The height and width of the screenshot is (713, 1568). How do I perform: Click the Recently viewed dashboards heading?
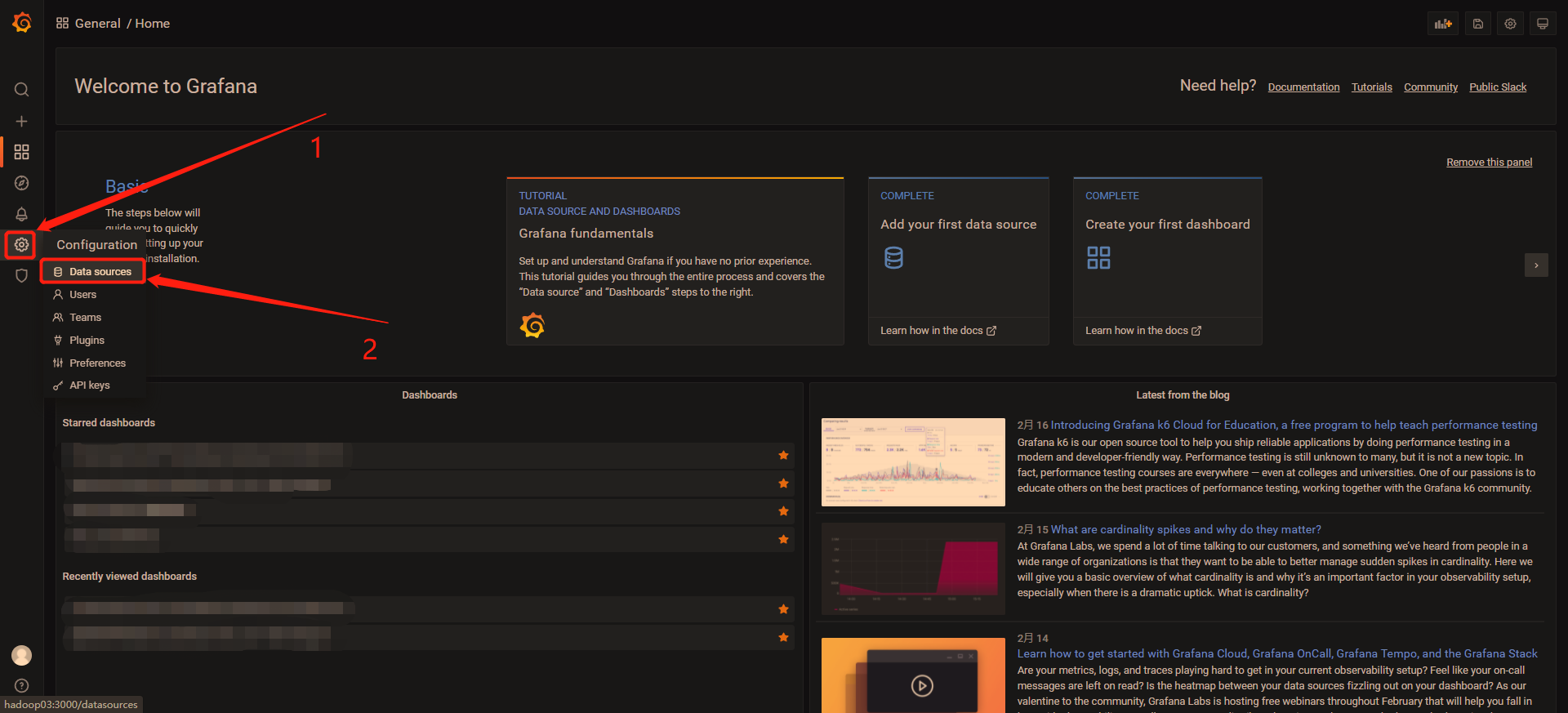click(x=130, y=577)
